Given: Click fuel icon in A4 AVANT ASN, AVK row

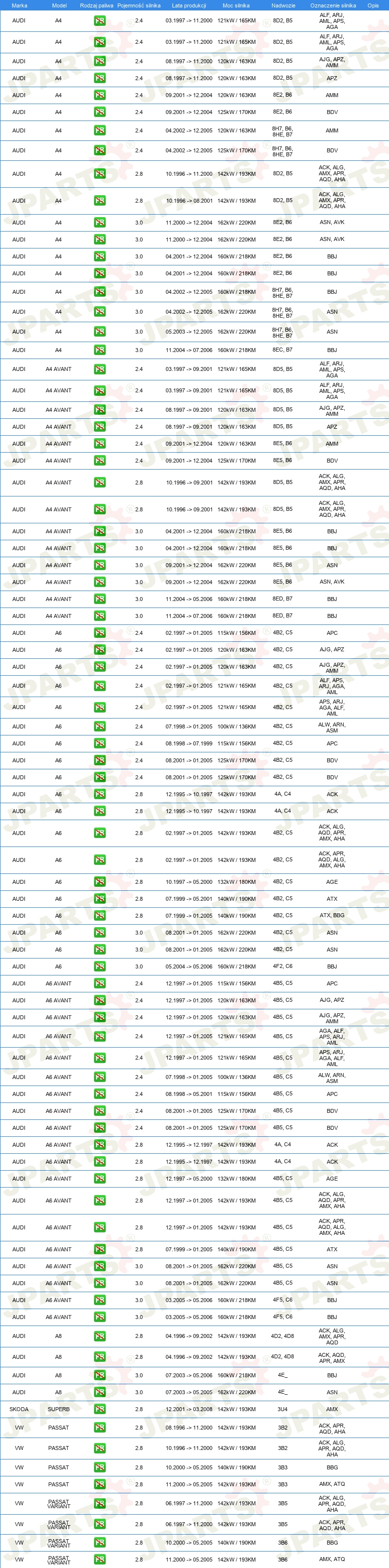Looking at the screenshot, I should pos(99,582).
